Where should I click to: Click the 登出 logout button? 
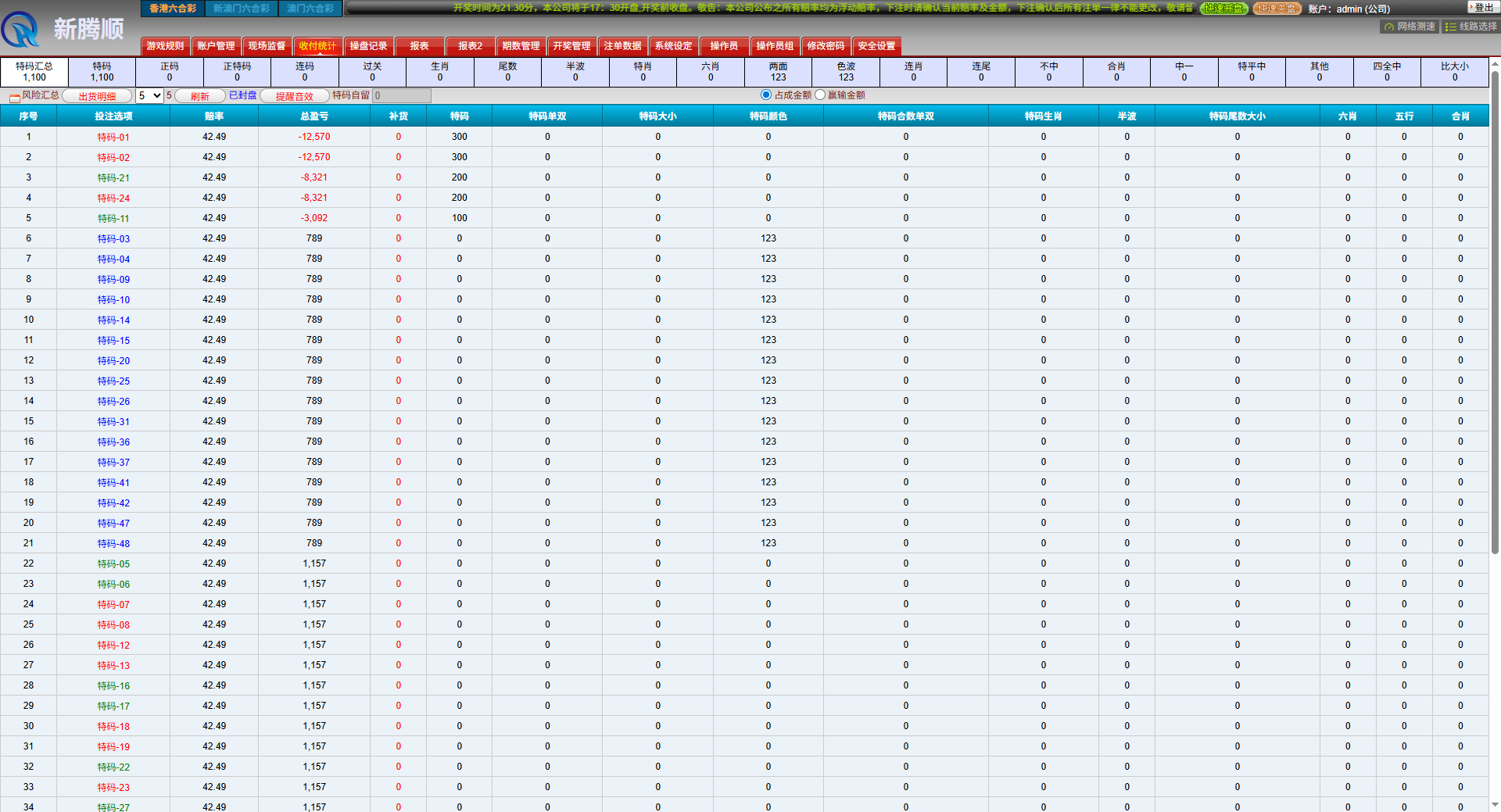click(x=1483, y=8)
